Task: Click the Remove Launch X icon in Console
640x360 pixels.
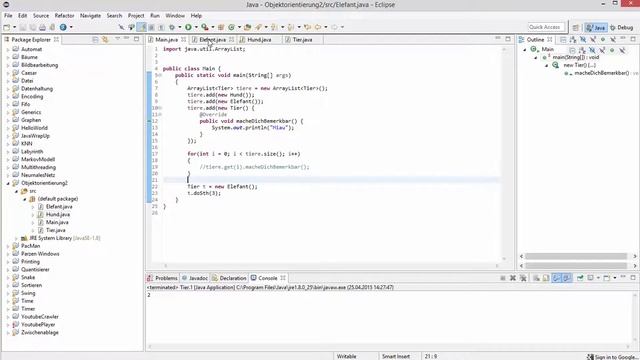Action: click(x=513, y=278)
